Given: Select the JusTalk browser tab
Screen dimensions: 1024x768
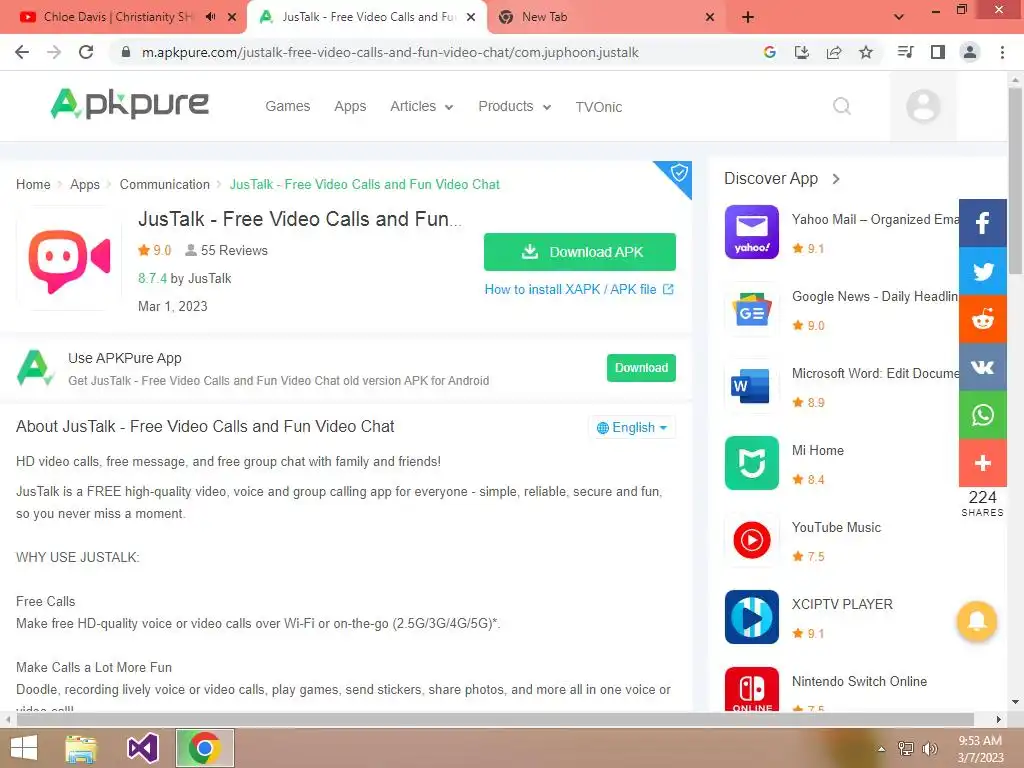Looking at the screenshot, I should (x=366, y=17).
